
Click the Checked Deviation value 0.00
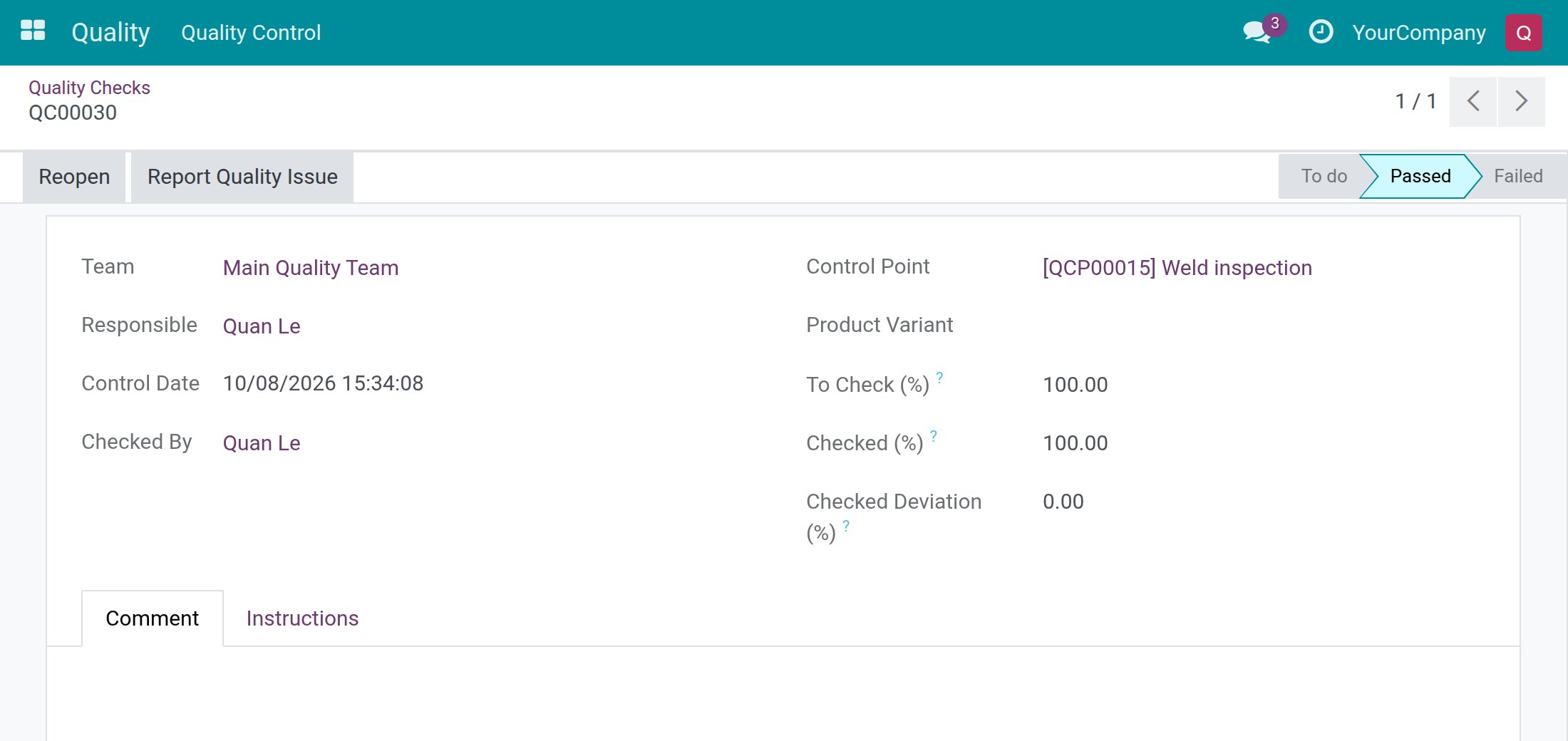[x=1063, y=502]
